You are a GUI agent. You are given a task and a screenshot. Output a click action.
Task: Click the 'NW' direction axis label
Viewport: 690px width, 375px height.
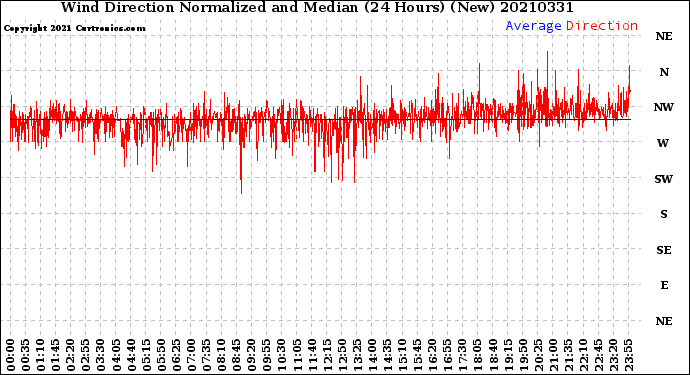click(x=664, y=107)
